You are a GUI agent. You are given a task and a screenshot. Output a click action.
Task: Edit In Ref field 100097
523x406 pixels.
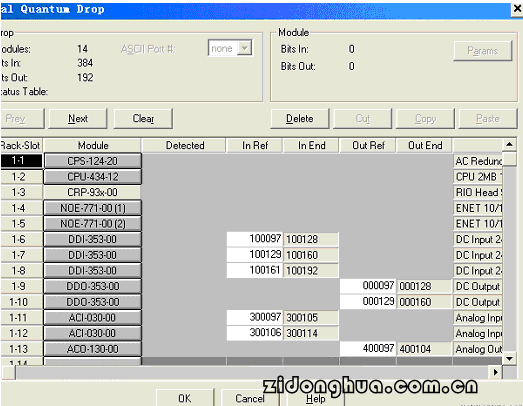[255, 239]
